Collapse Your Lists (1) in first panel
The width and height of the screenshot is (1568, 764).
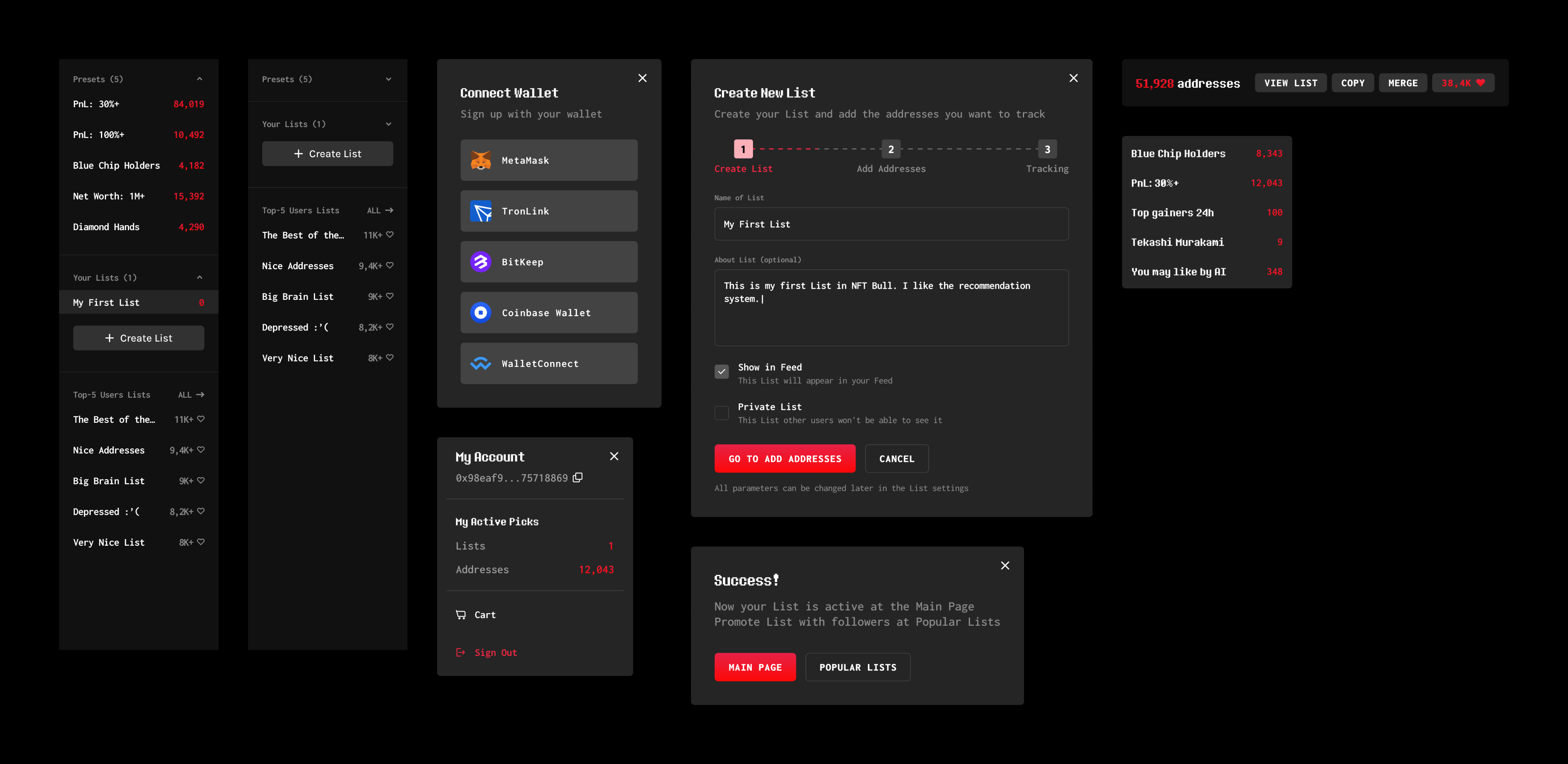[199, 278]
